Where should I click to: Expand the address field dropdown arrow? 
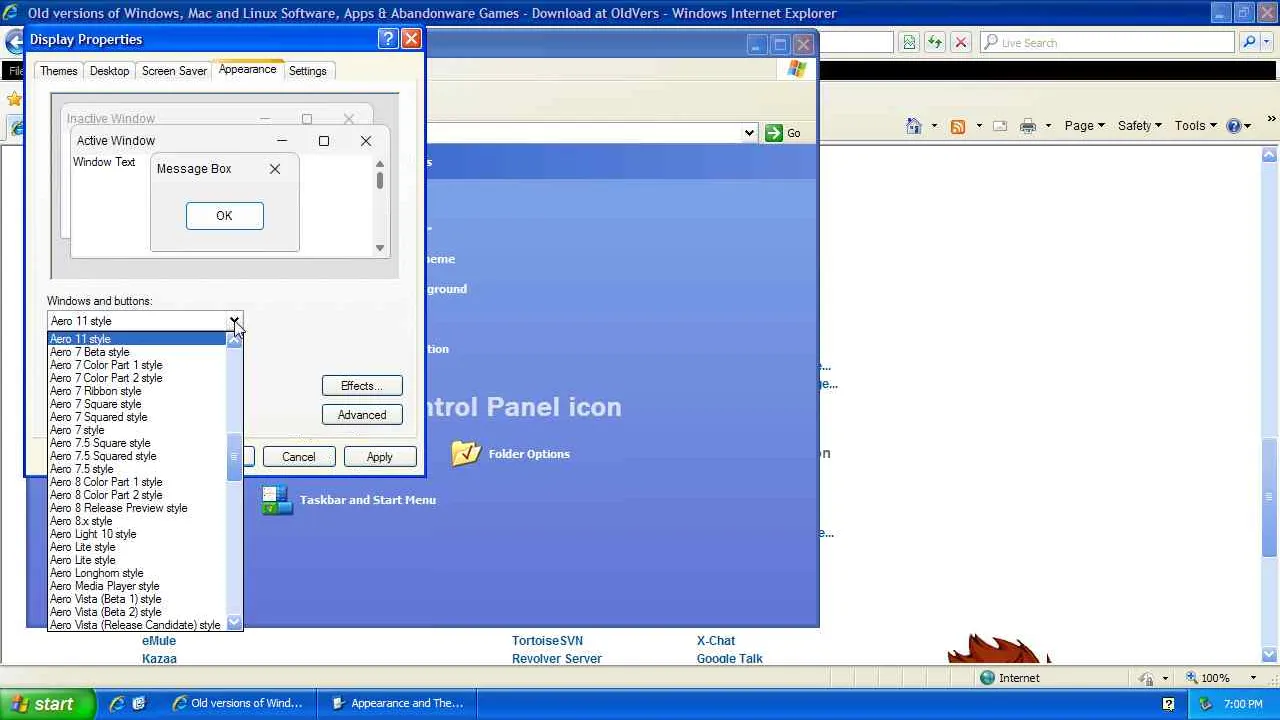click(748, 133)
